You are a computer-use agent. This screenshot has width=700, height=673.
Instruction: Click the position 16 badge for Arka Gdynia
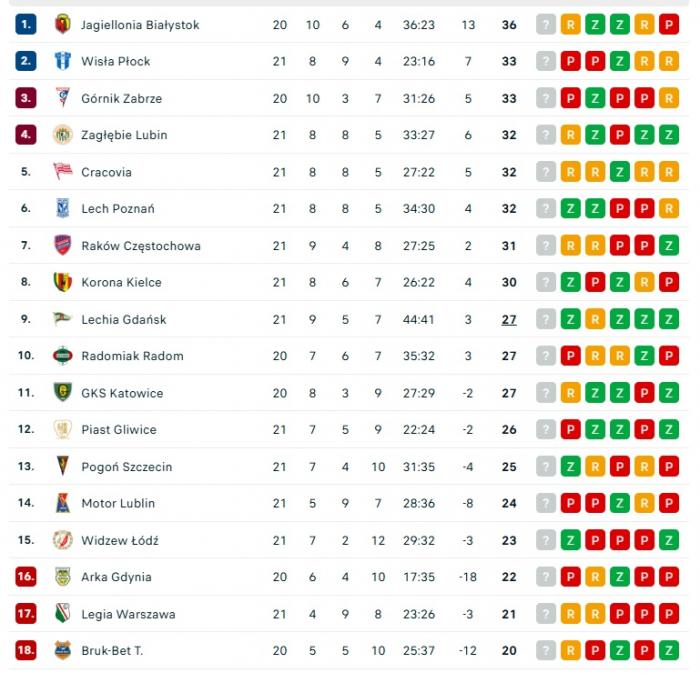point(26,577)
